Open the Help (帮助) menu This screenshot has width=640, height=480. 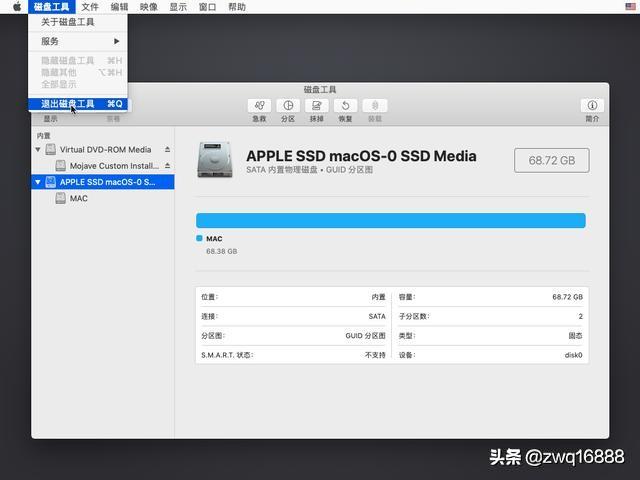(x=237, y=7)
